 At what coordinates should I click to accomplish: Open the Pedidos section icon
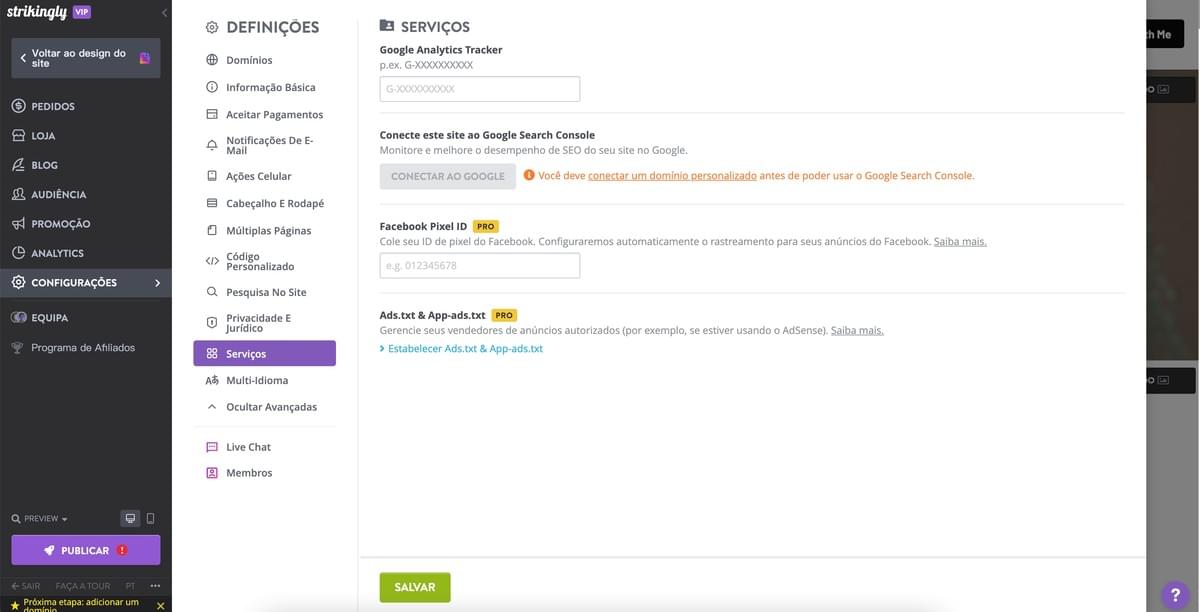pos(17,105)
